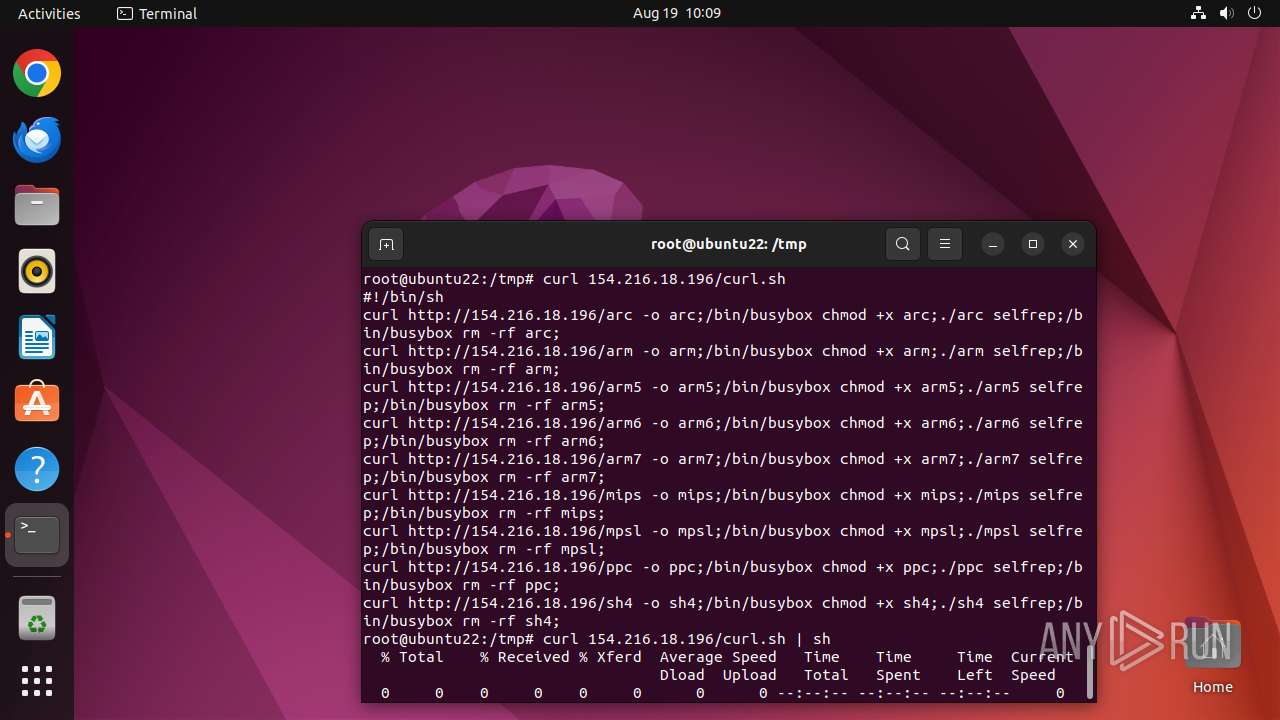Open the Files manager in dock
The height and width of the screenshot is (720, 1280).
click(37, 206)
